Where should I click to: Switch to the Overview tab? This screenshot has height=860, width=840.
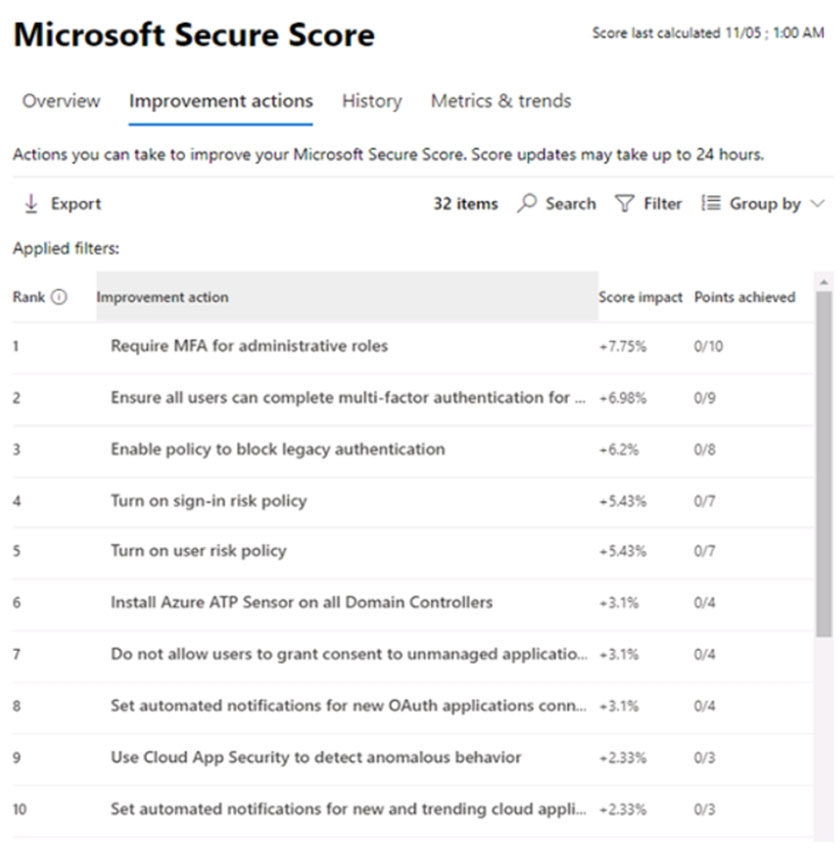click(61, 101)
